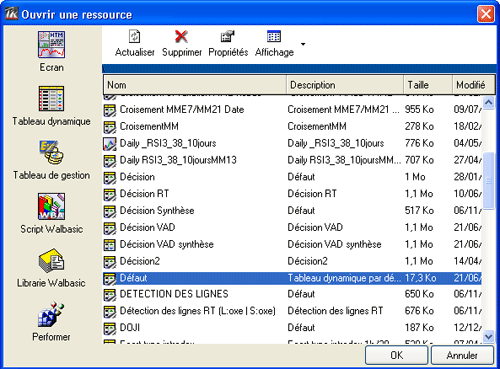The image size is (500, 369).
Task: Click icon beside the Décision row
Action: 110,177
